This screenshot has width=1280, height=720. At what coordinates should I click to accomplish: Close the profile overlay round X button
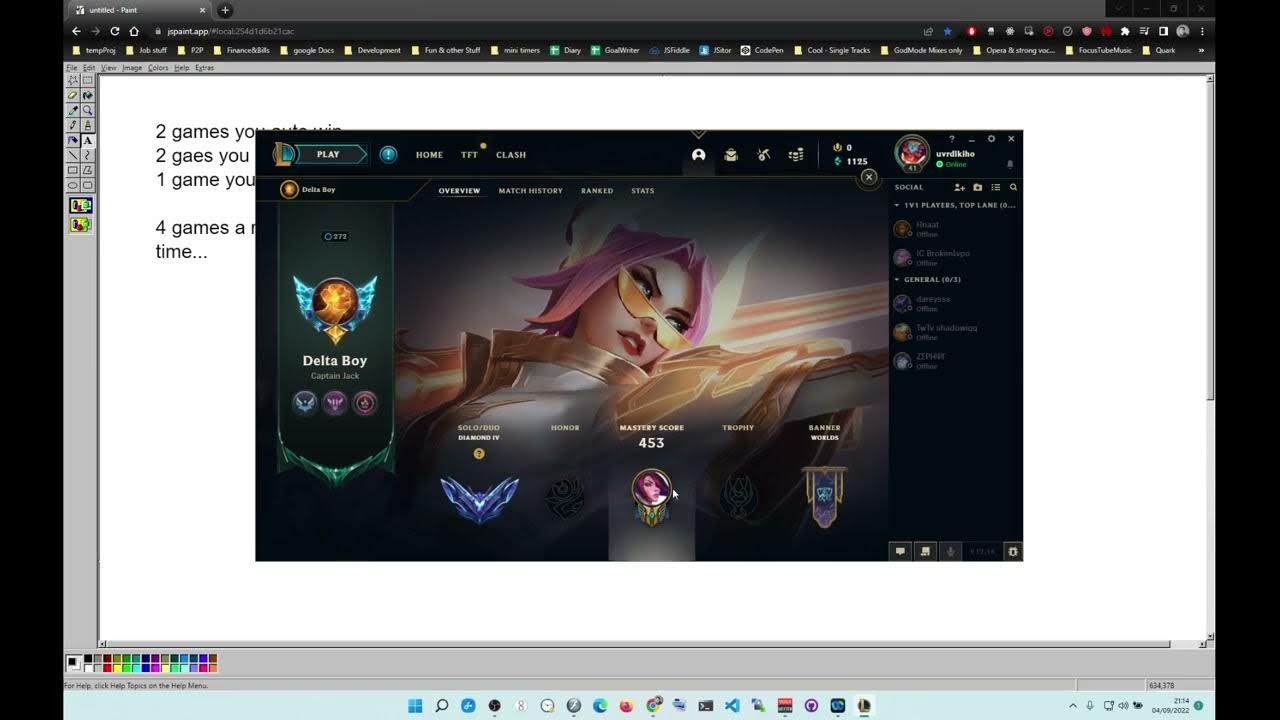point(869,177)
